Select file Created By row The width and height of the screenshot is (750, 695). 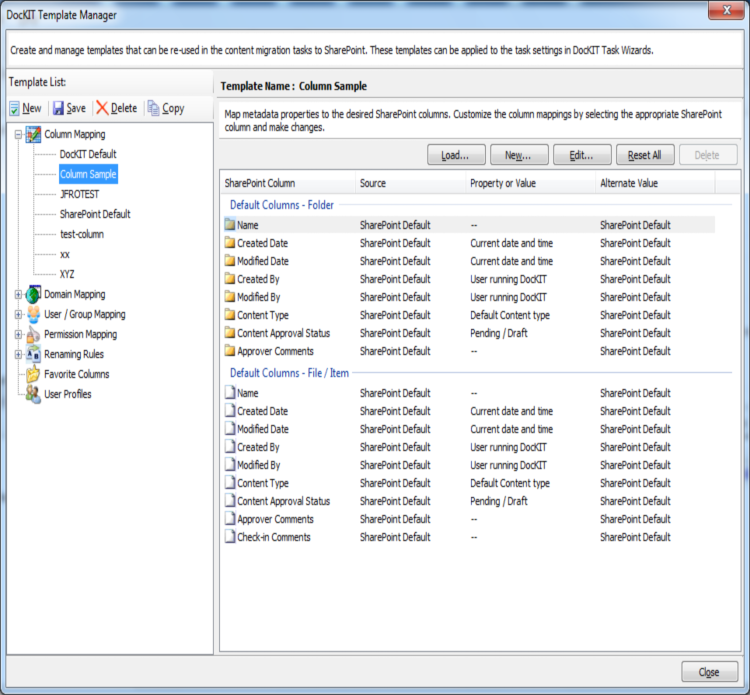point(469,447)
